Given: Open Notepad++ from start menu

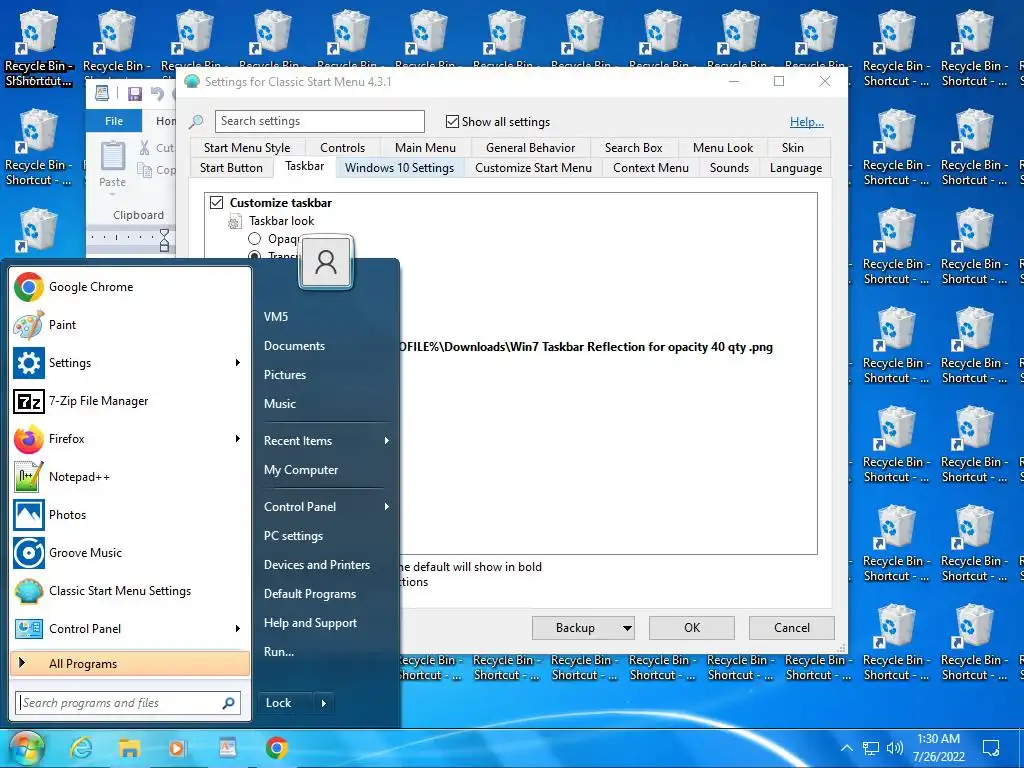Looking at the screenshot, I should (131, 477).
